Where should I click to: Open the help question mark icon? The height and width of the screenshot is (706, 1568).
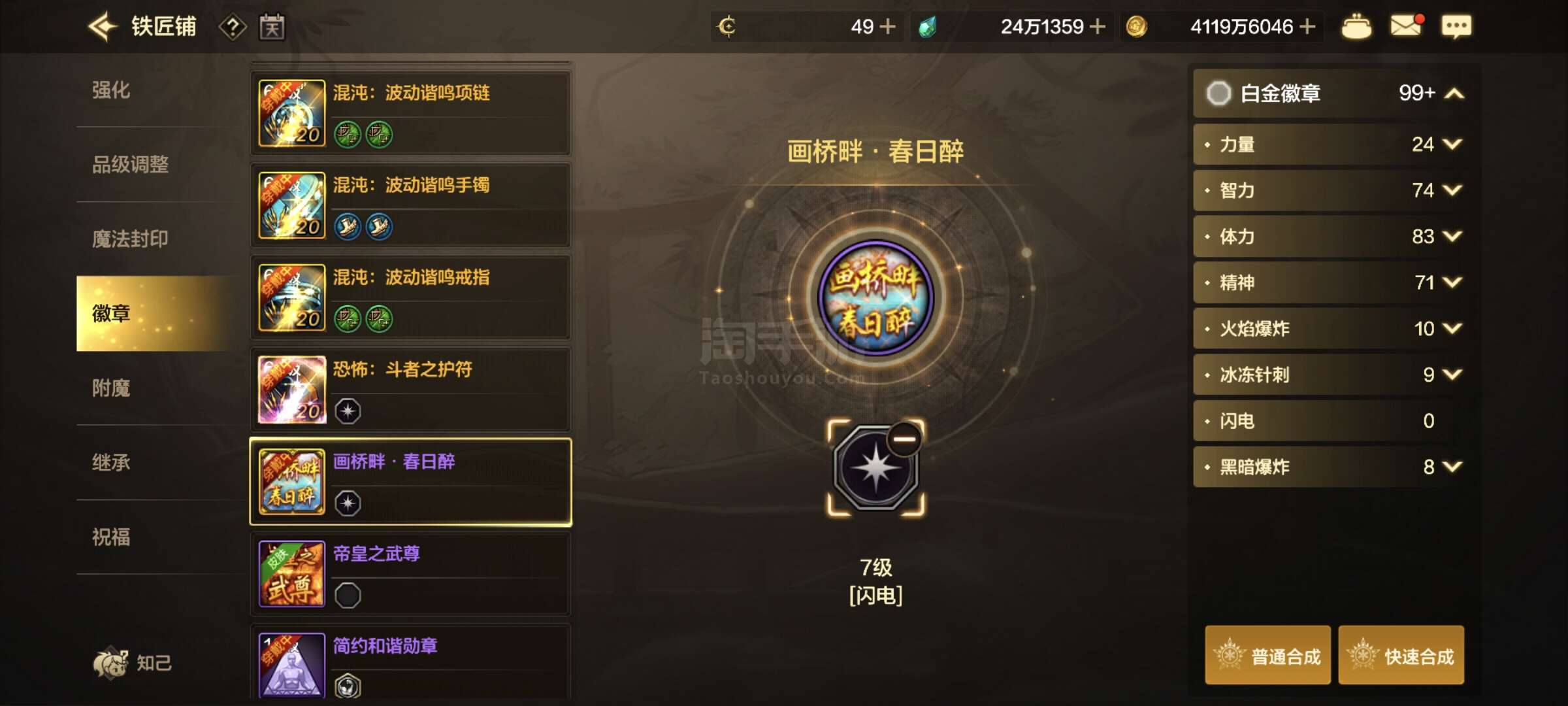(x=233, y=27)
